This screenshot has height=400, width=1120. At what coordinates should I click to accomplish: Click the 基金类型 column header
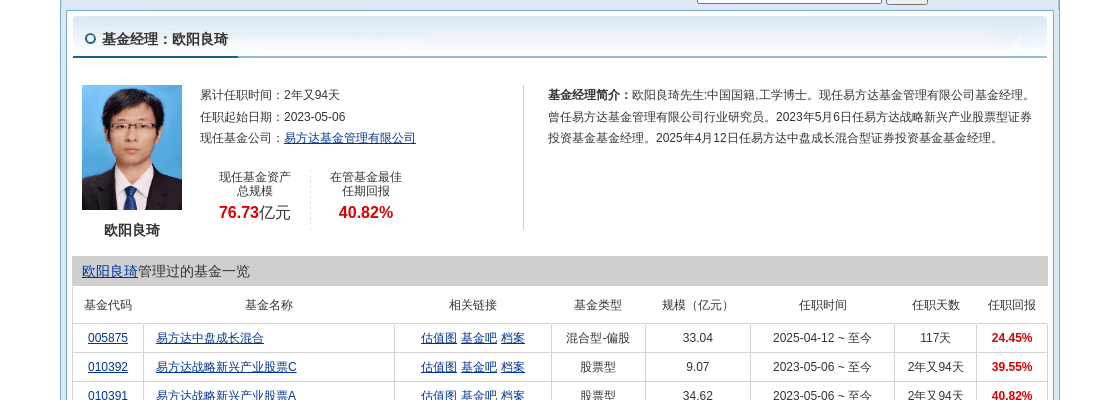point(598,305)
